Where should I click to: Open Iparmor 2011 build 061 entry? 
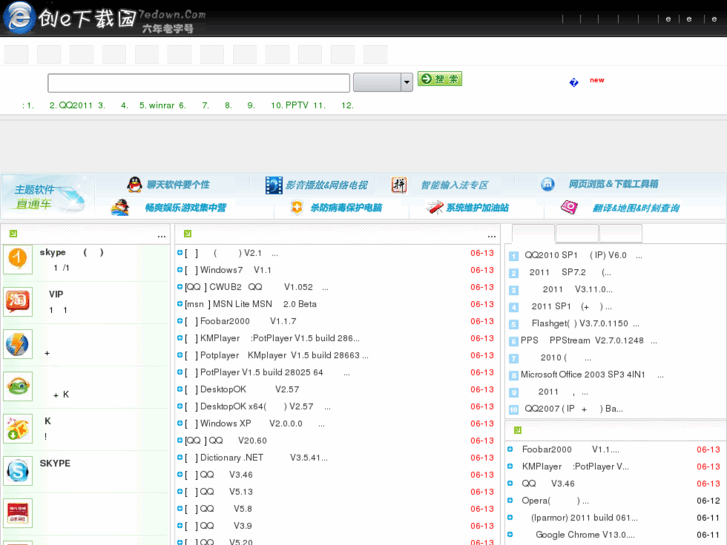point(584,518)
